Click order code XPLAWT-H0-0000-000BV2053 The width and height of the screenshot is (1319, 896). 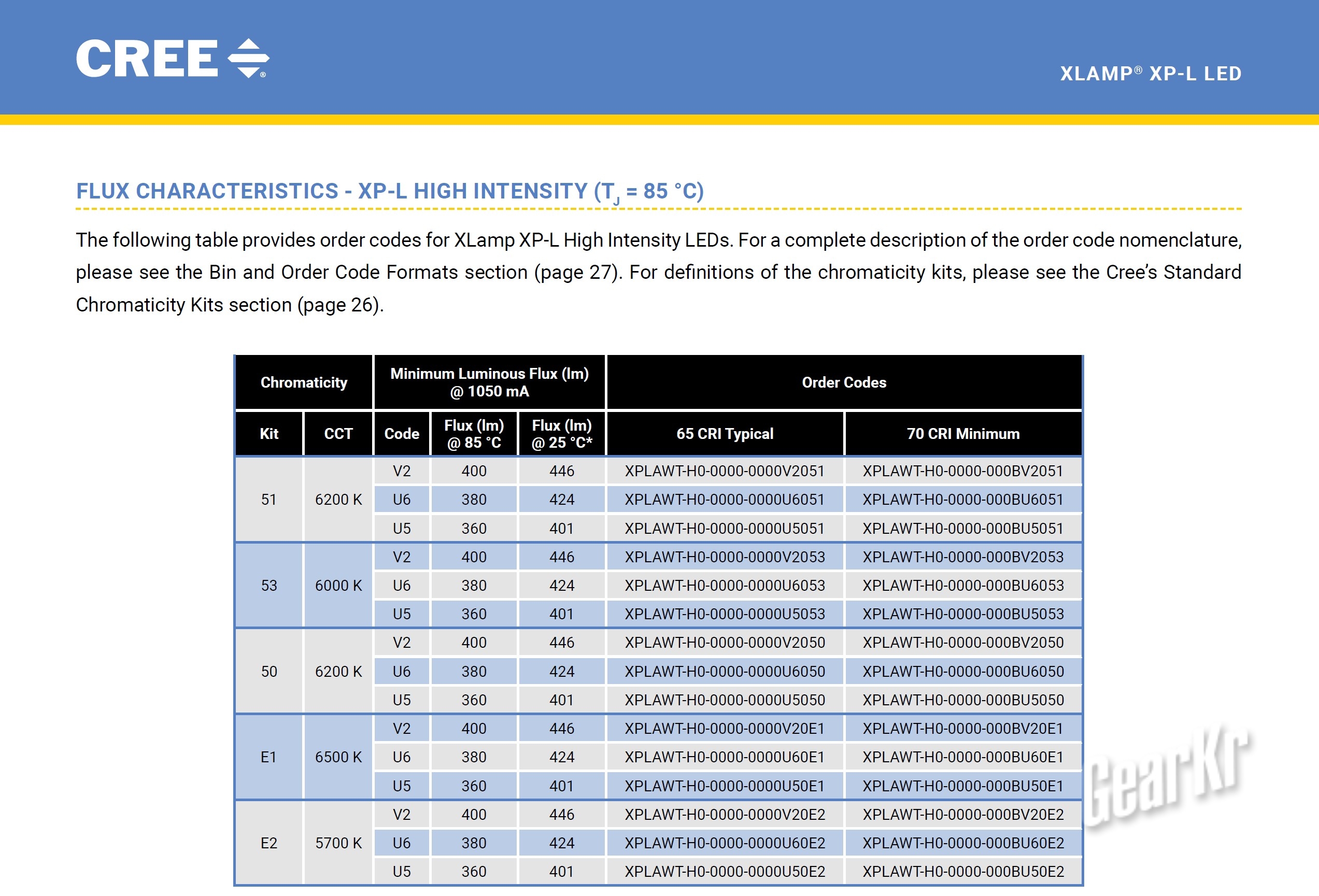pos(963,557)
